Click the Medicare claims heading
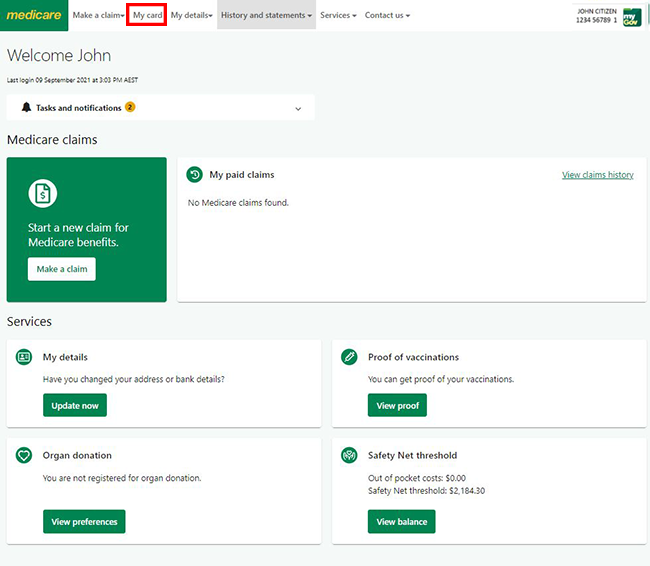 click(x=52, y=140)
